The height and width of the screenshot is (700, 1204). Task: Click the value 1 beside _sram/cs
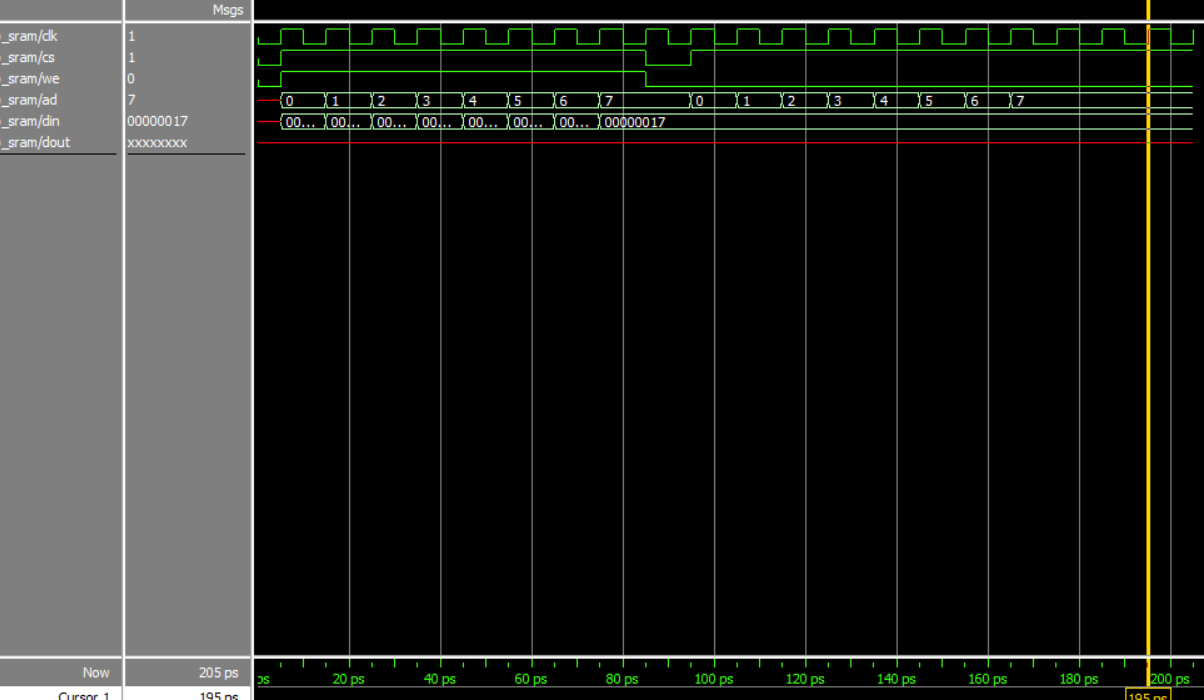(131, 57)
